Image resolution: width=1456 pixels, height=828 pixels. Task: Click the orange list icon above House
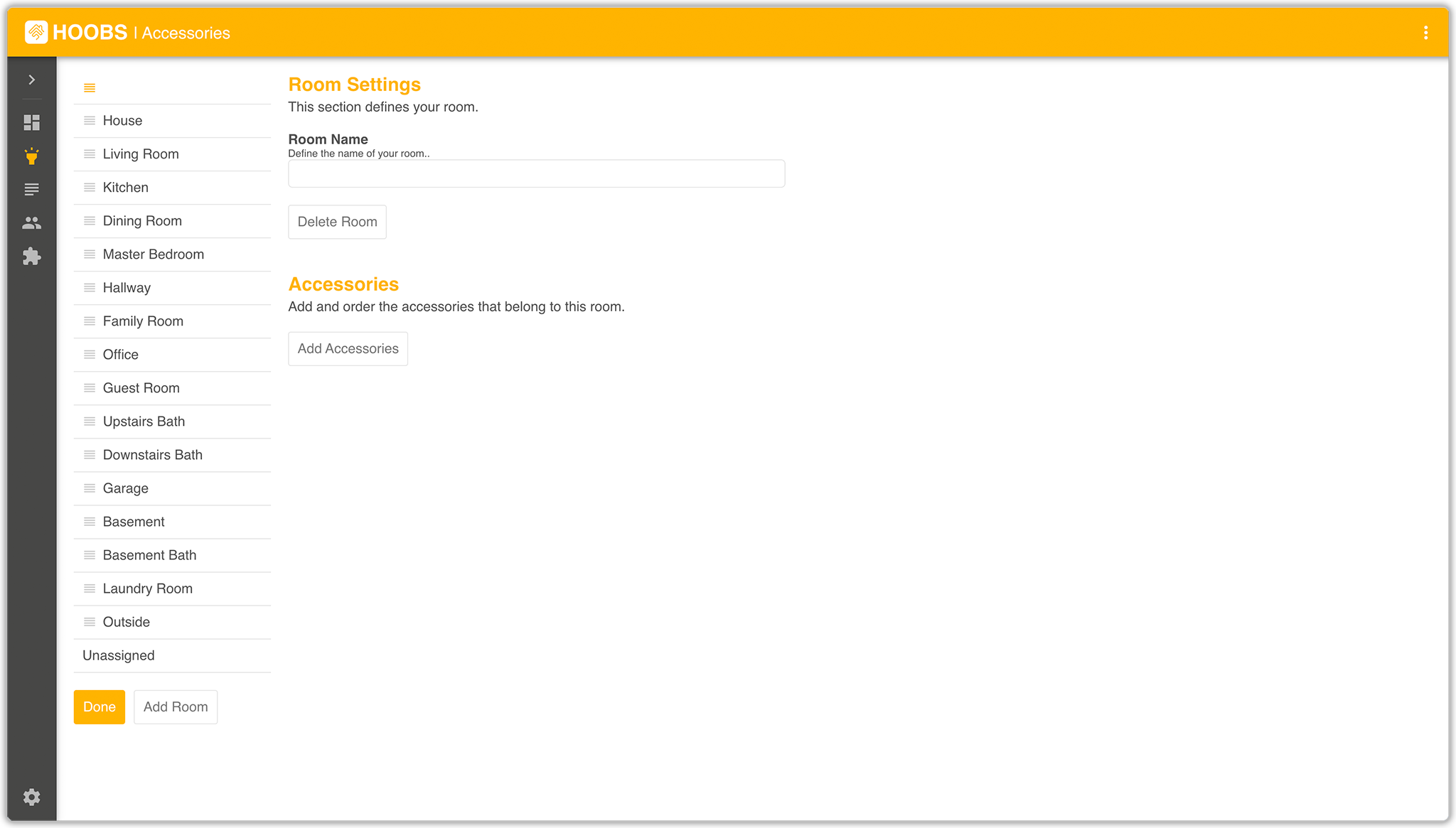click(x=90, y=88)
